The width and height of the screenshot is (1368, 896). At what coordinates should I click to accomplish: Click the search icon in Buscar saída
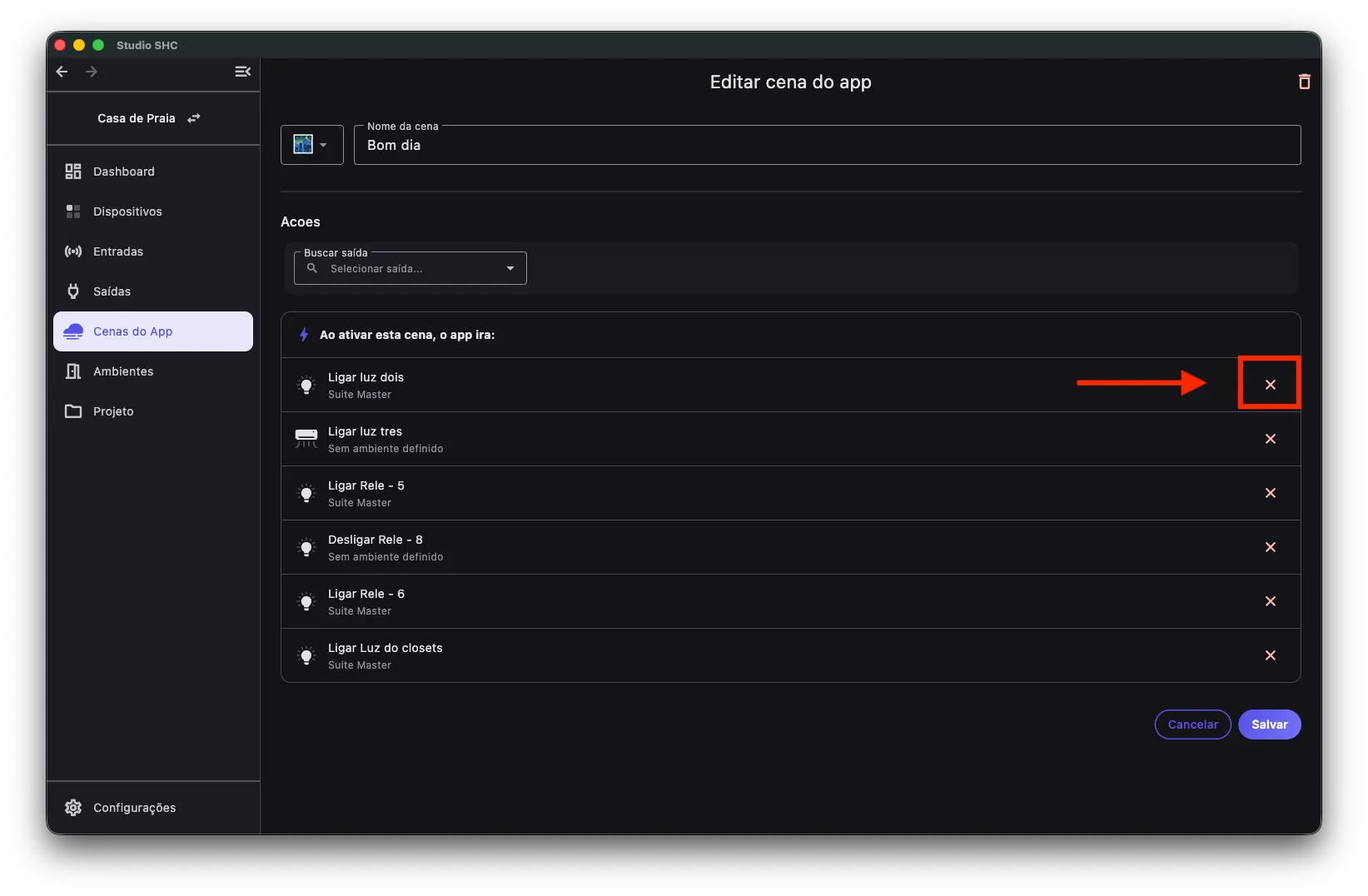point(312,268)
